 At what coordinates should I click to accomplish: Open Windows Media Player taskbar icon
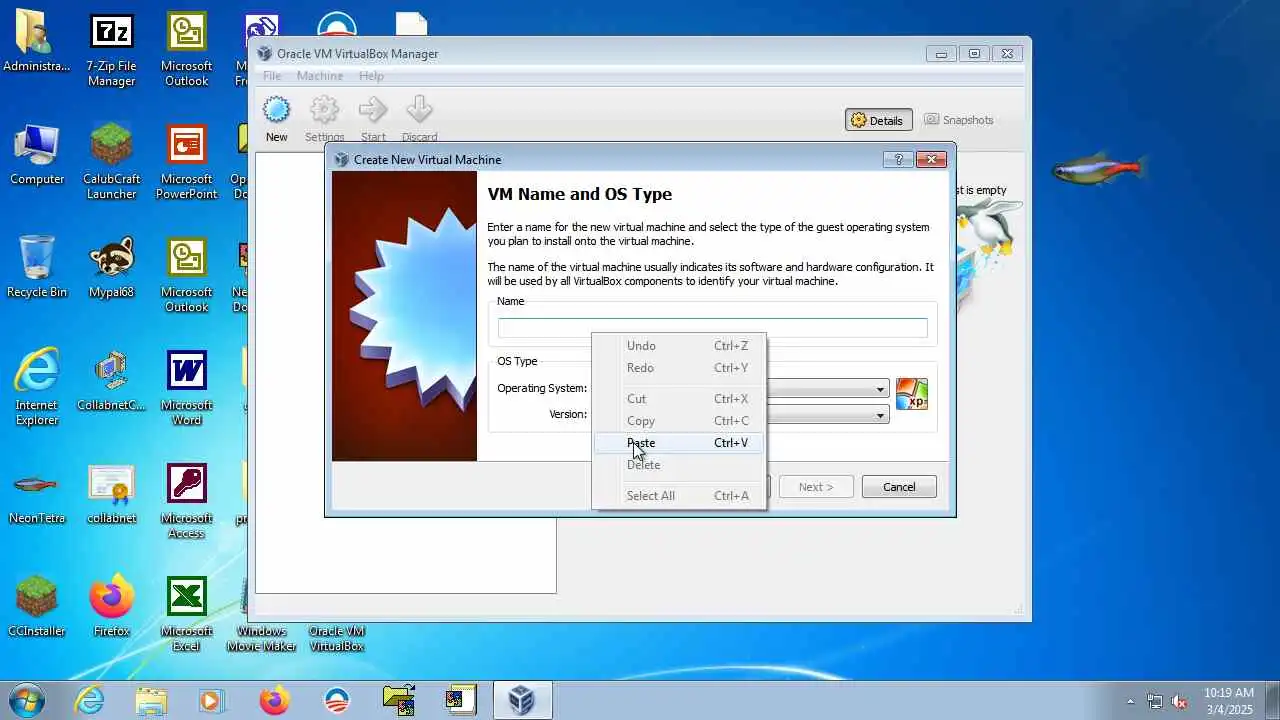click(211, 700)
